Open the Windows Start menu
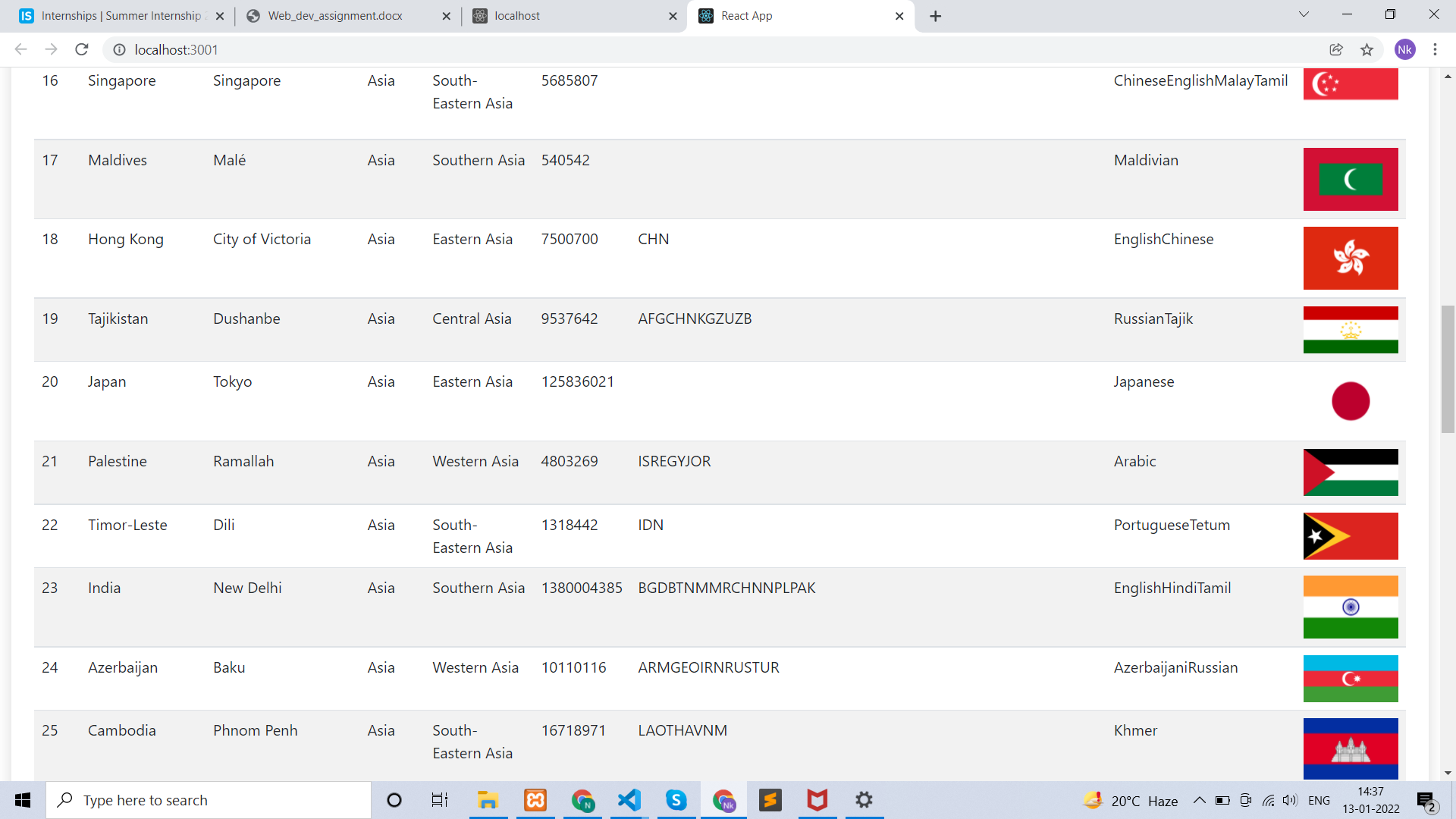This screenshot has height=819, width=1456. [23, 800]
